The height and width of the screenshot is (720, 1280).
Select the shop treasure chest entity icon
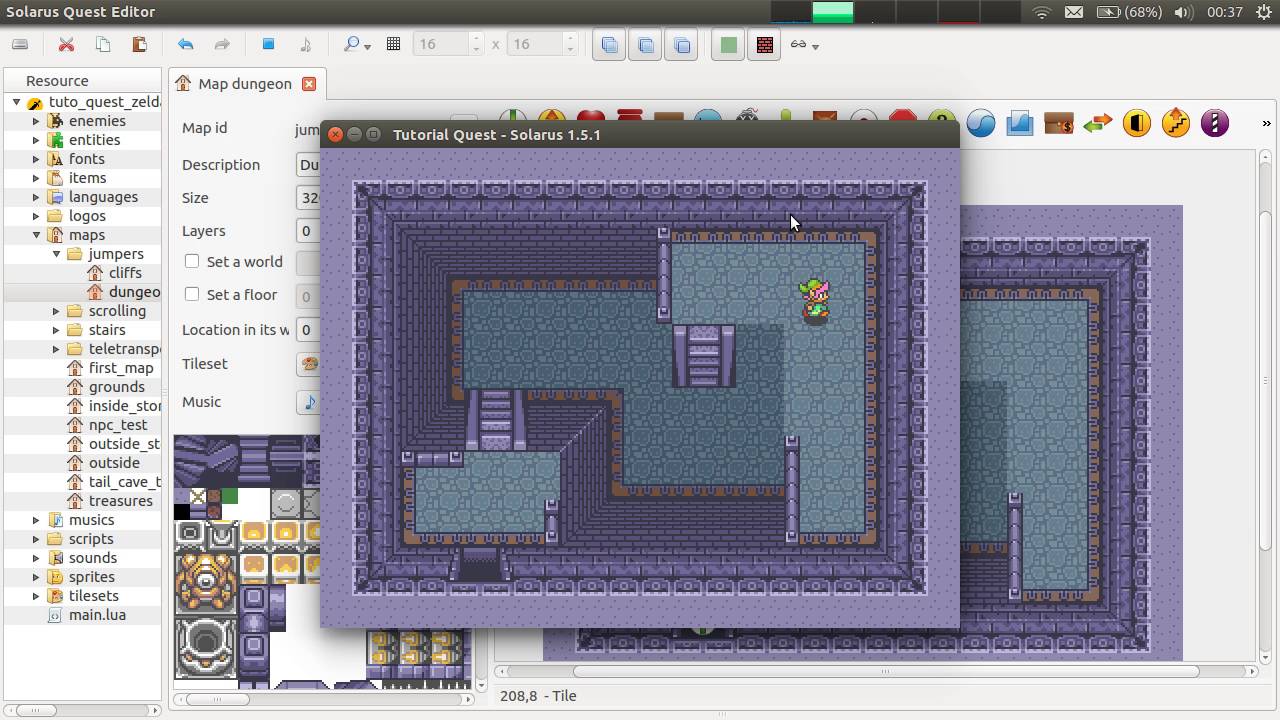tap(1058, 123)
